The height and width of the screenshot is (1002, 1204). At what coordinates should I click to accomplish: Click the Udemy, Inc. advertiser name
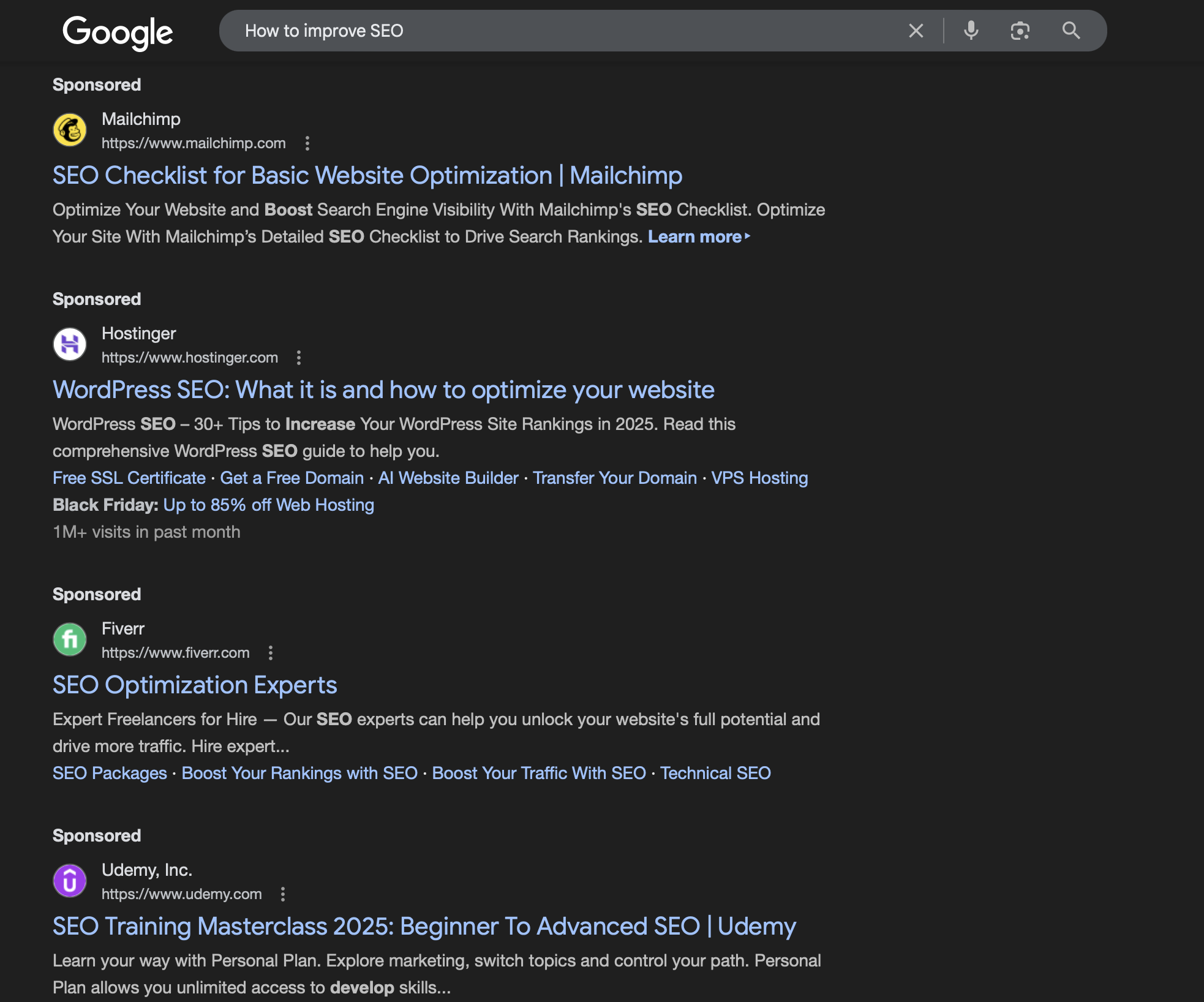tap(147, 870)
